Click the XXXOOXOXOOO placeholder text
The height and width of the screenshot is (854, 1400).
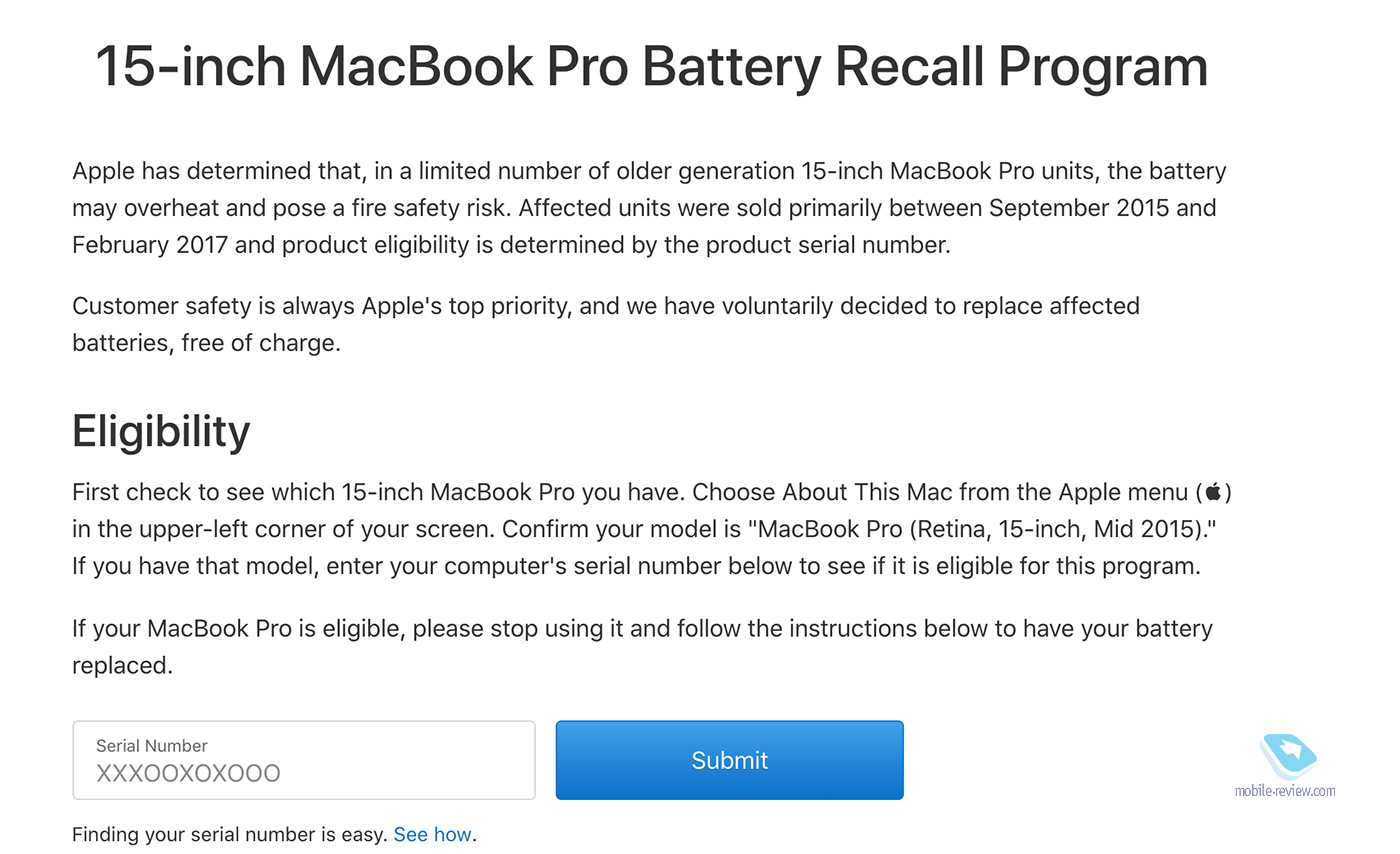188,773
